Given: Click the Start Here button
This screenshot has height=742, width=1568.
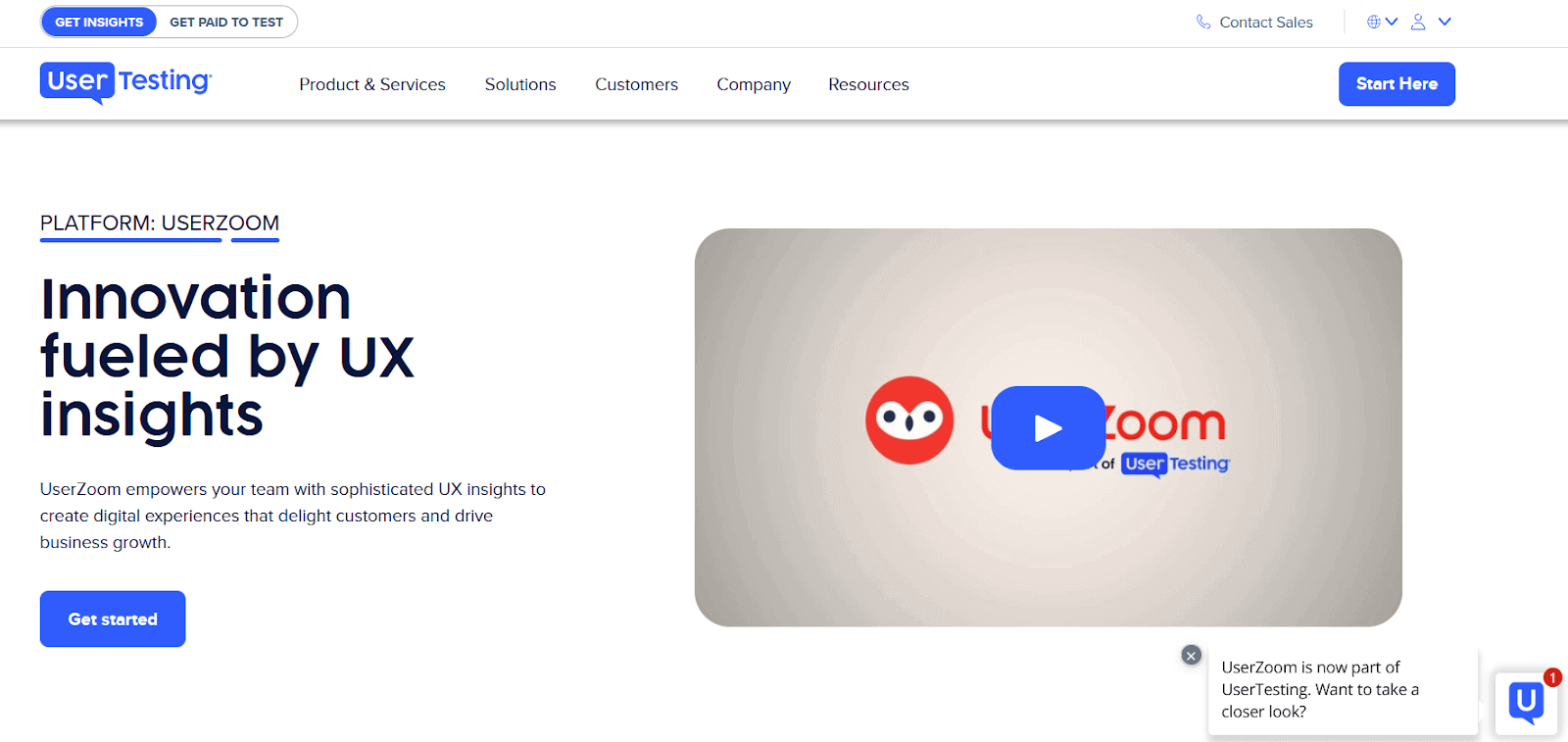Looking at the screenshot, I should click(x=1396, y=84).
